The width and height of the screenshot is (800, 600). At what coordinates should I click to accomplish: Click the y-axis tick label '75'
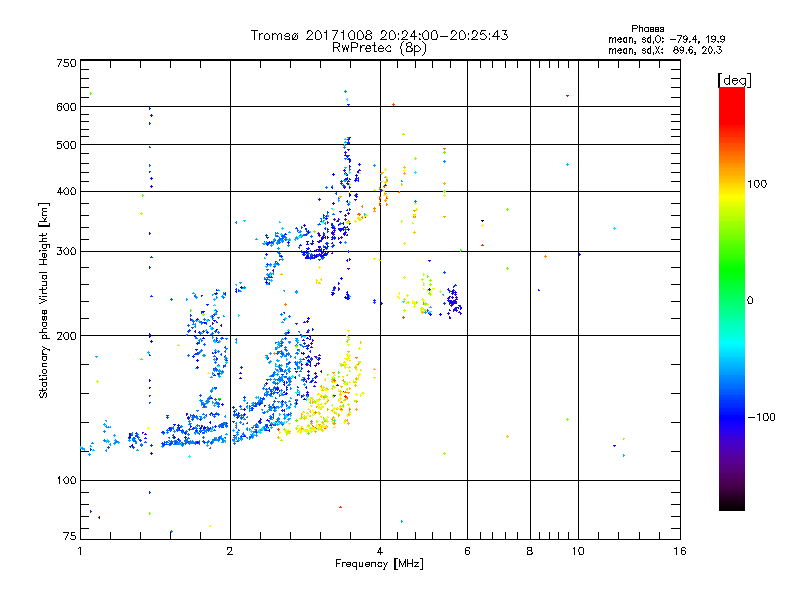[x=70, y=536]
